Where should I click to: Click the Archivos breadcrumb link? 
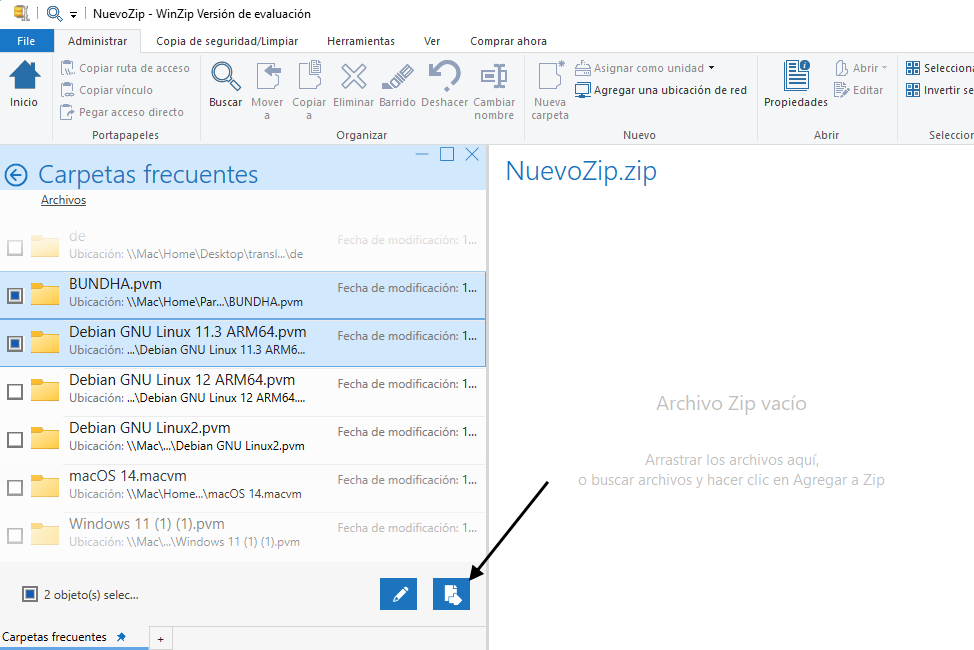pos(63,200)
